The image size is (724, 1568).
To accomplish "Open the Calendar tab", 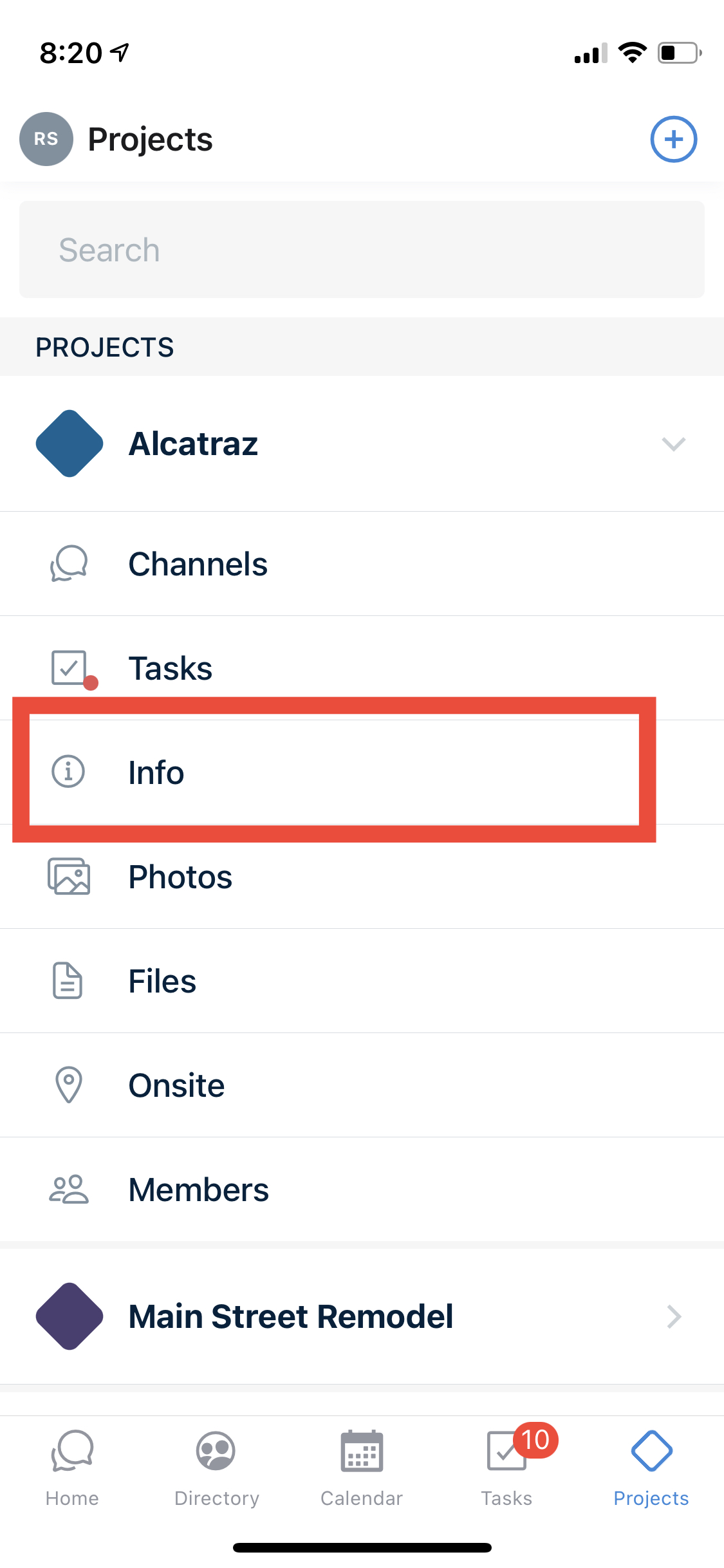I will [x=362, y=1469].
